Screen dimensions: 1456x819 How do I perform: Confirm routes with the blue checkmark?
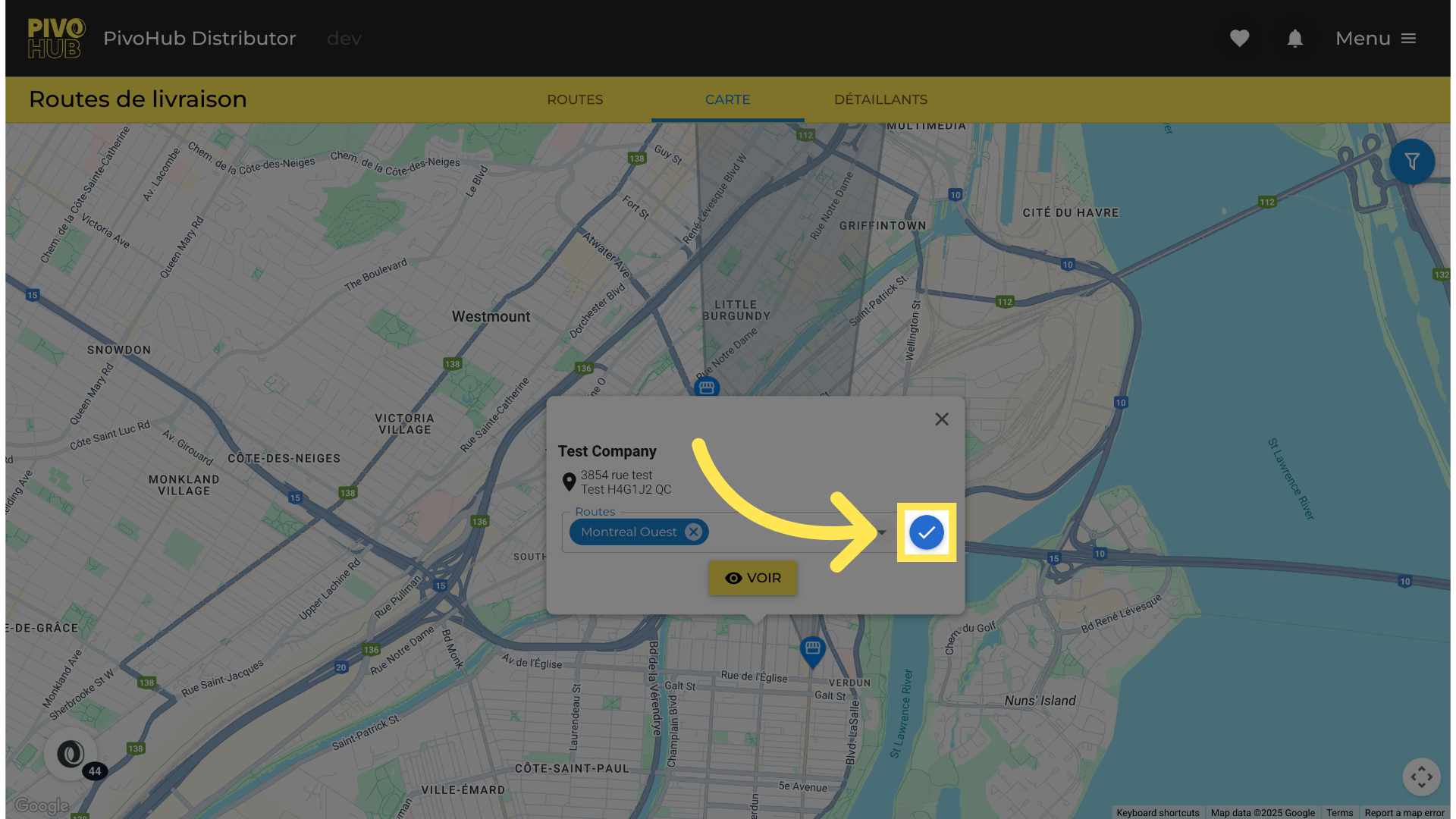[x=926, y=532]
